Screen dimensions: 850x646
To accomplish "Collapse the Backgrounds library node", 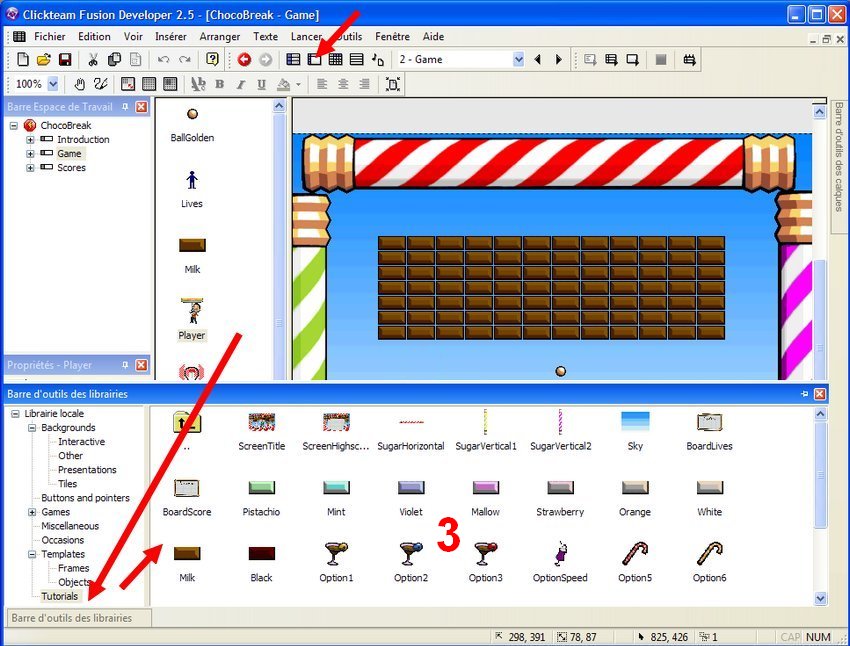I will 32,428.
